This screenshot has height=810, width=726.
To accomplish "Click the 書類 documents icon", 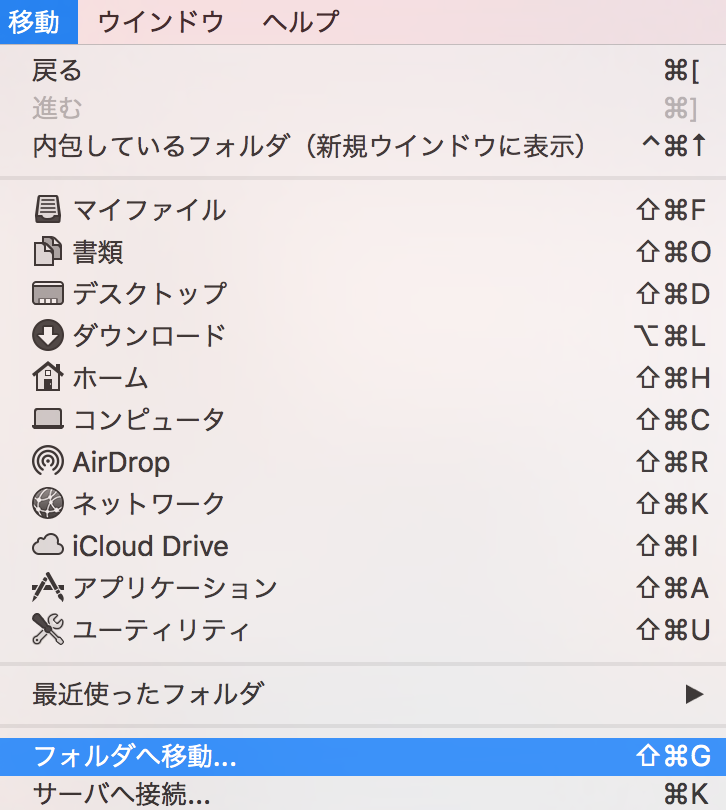I will 47,252.
